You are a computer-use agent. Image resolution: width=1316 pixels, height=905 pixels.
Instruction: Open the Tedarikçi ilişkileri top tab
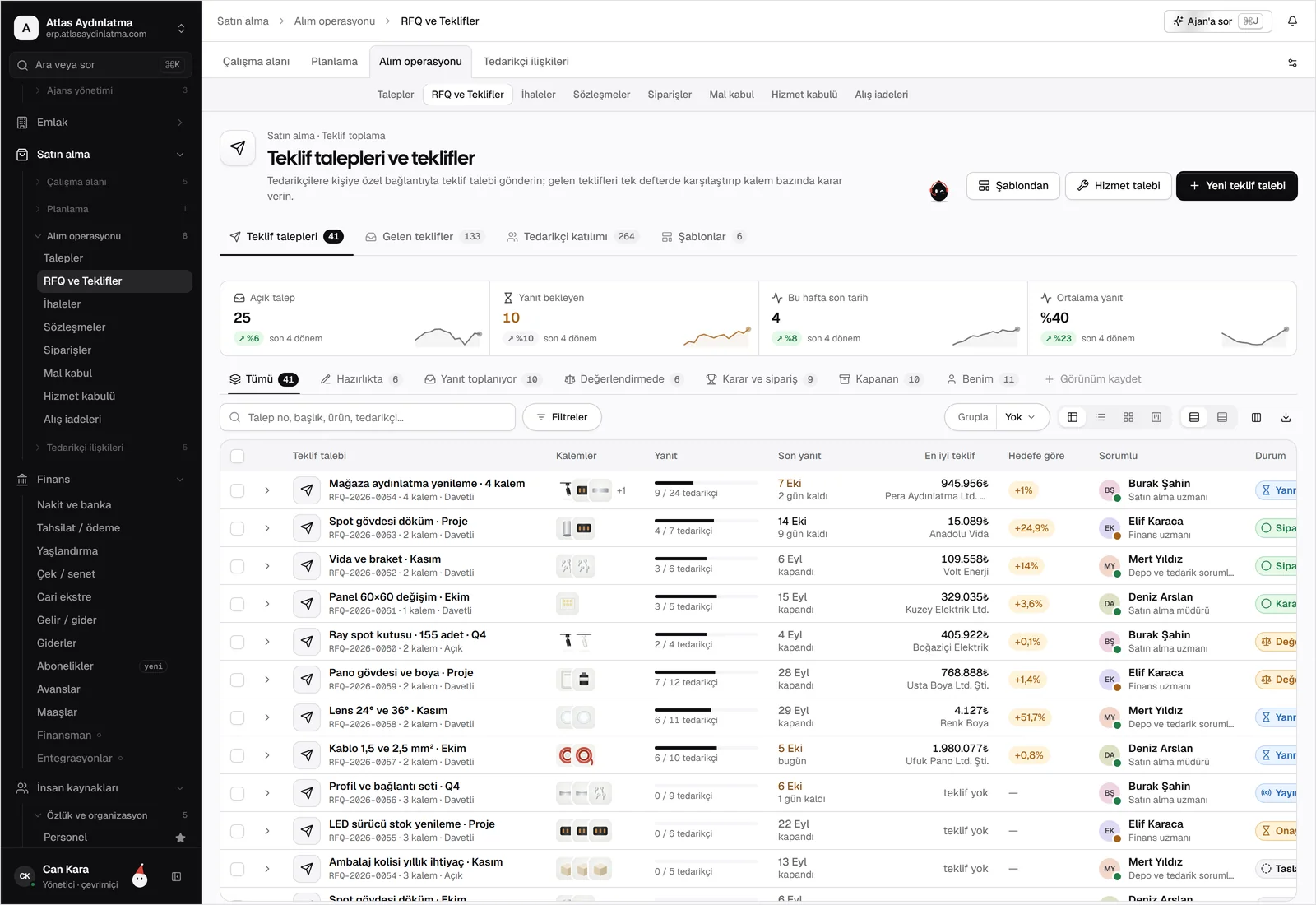[x=526, y=62]
